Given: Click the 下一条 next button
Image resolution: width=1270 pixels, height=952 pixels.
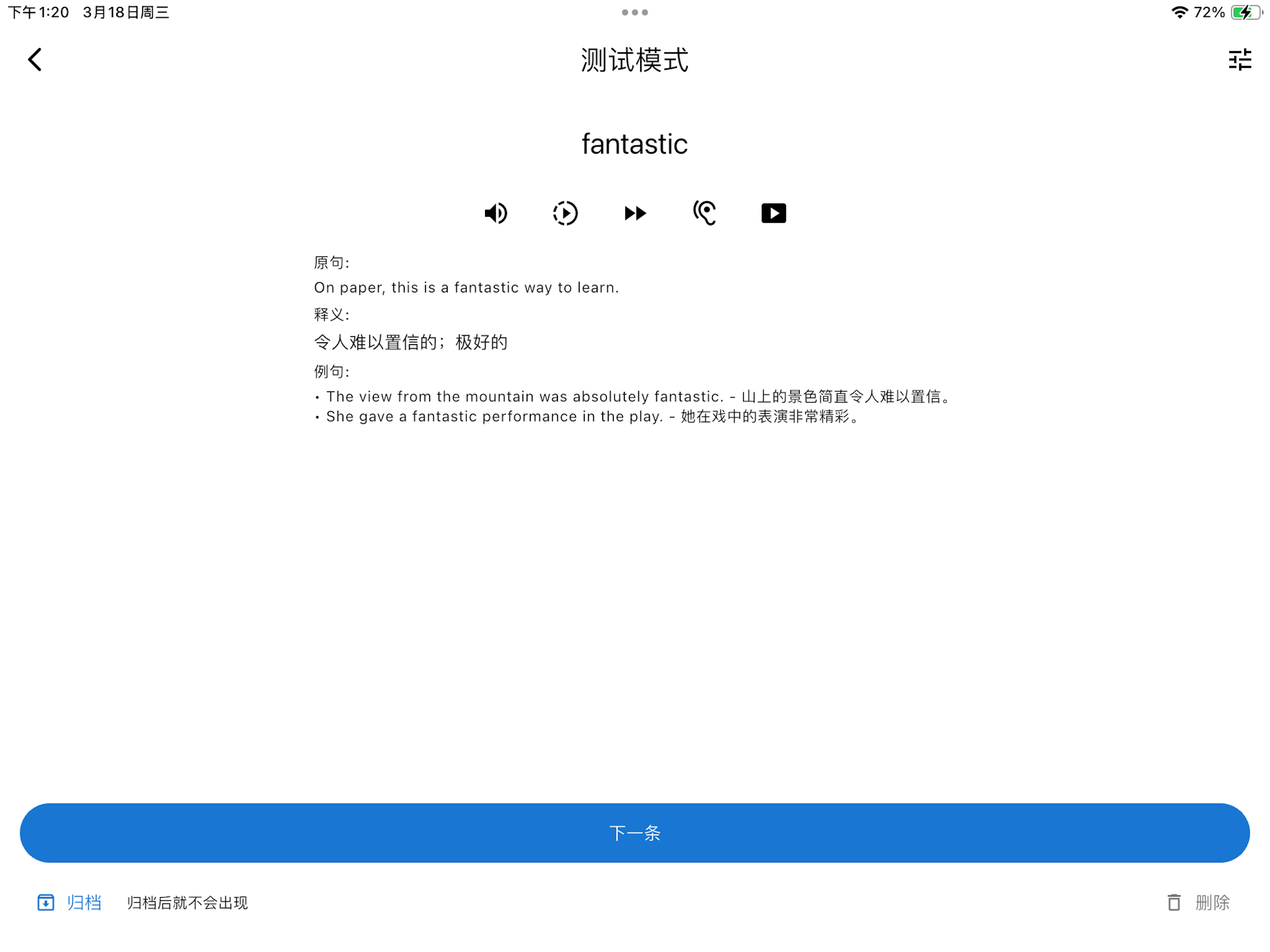Looking at the screenshot, I should point(635,833).
